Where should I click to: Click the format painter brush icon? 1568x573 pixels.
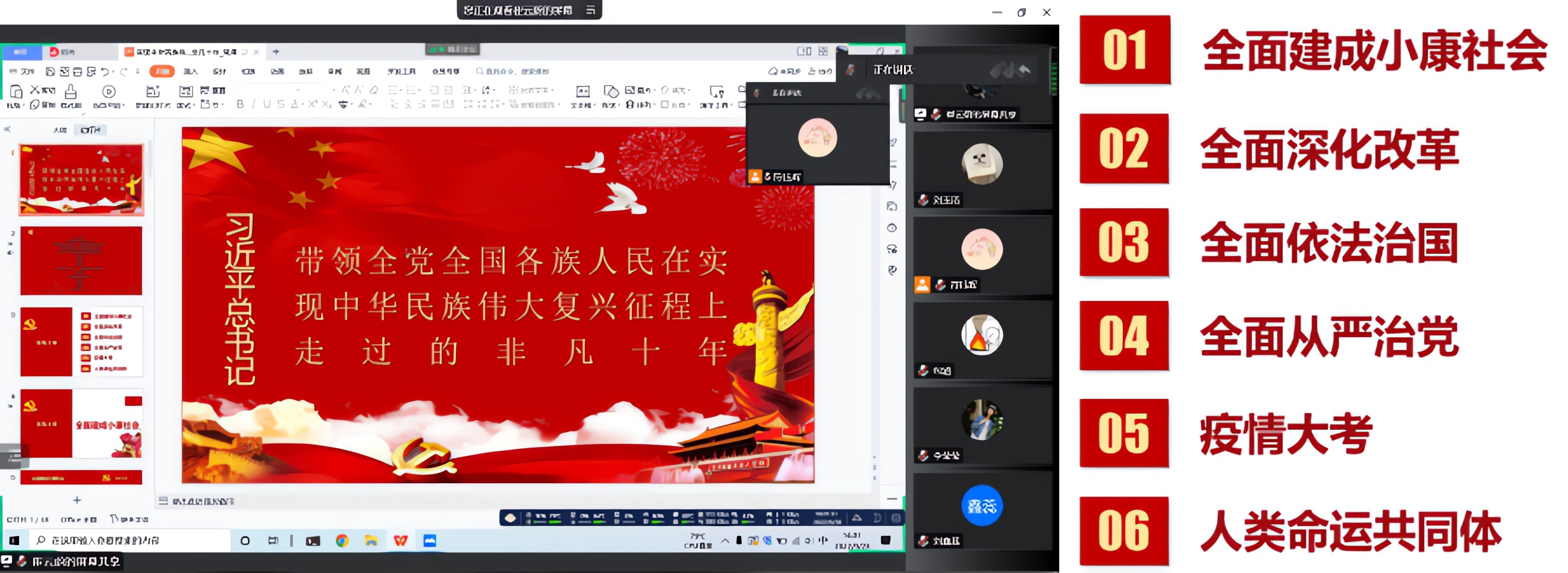click(71, 92)
